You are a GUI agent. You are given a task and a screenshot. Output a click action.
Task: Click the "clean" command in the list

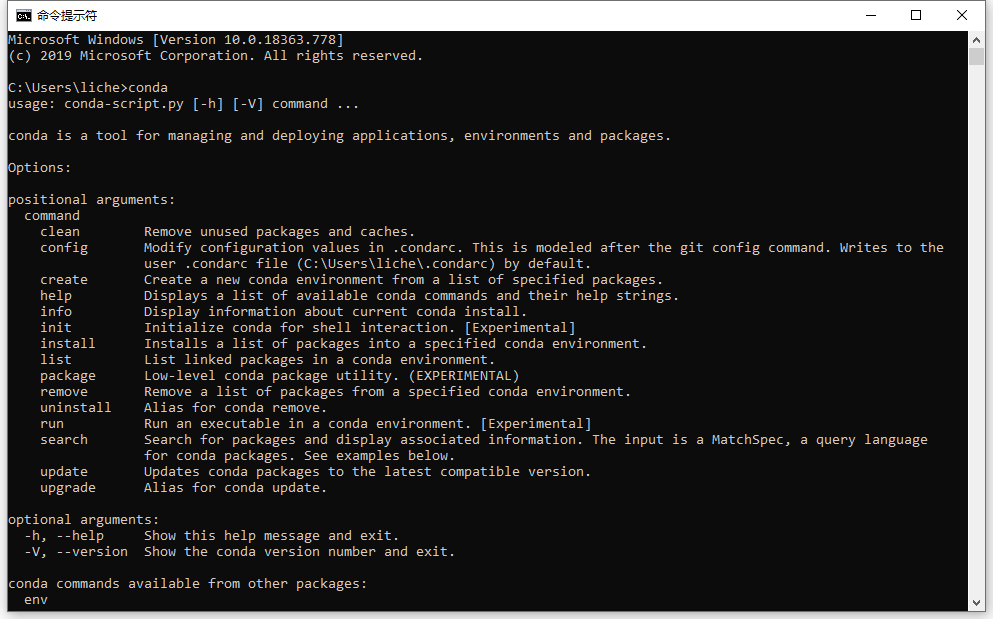[x=60, y=232]
